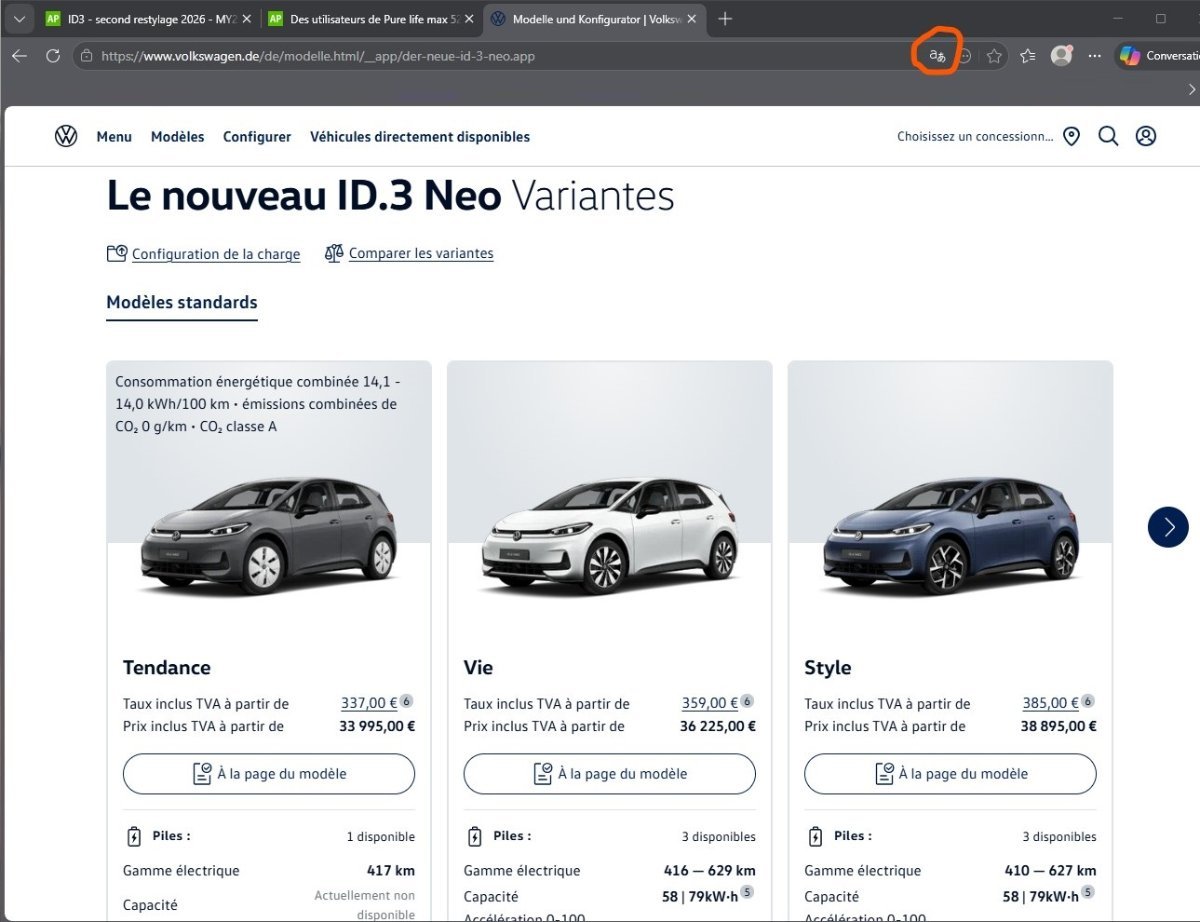This screenshot has width=1200, height=922.
Task: Expand the tab list dropdown arrow
Action: tap(19, 19)
